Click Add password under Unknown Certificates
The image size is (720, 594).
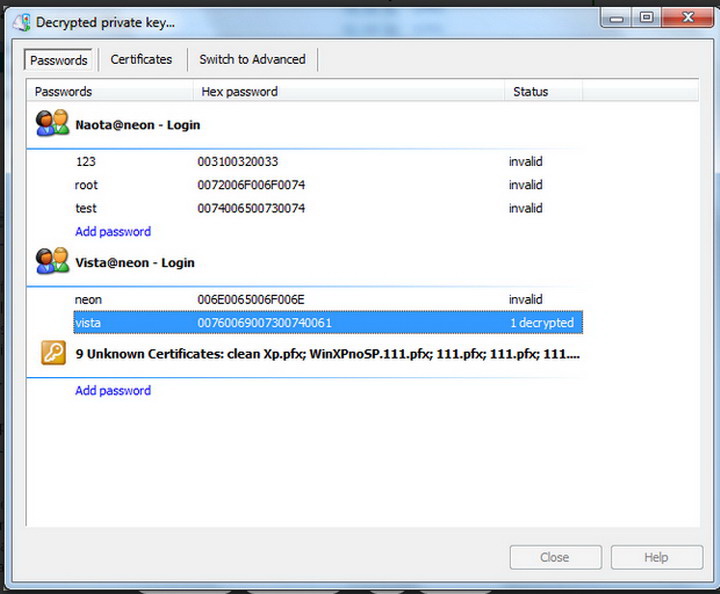pyautogui.click(x=113, y=391)
